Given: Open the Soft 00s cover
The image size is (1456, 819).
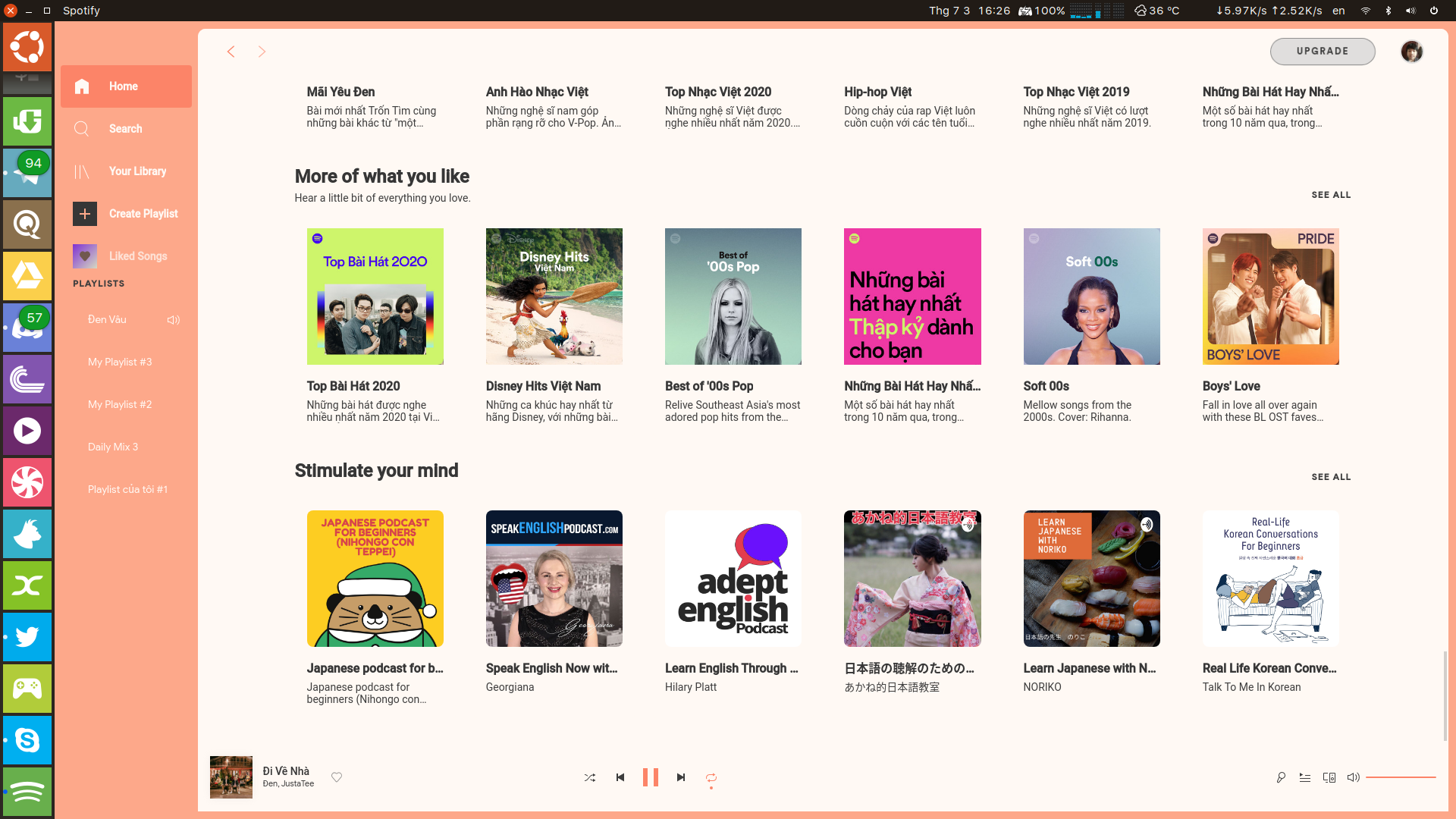Looking at the screenshot, I should [1092, 297].
